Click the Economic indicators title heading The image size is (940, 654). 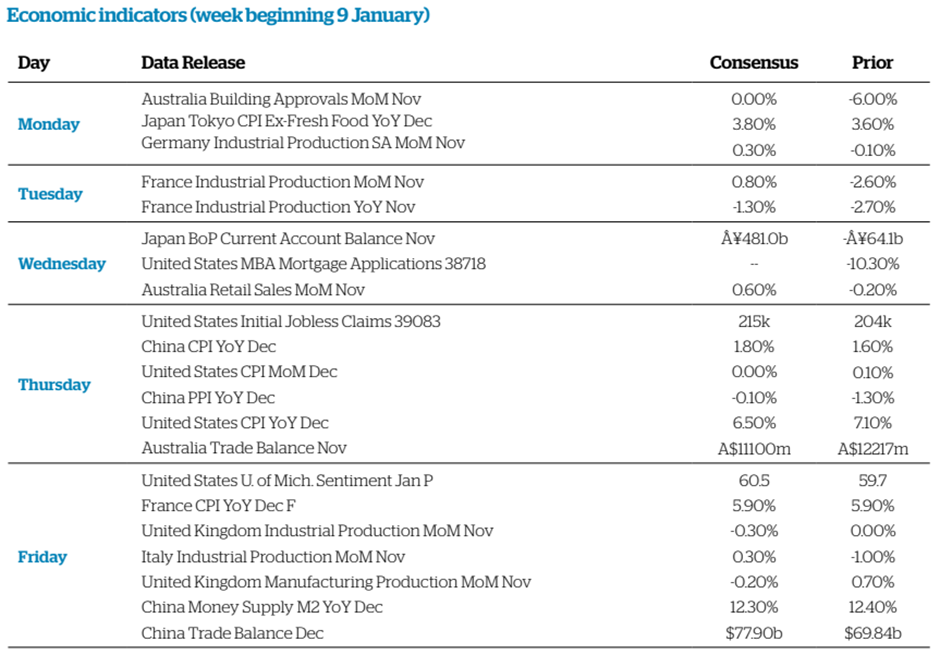click(x=219, y=16)
